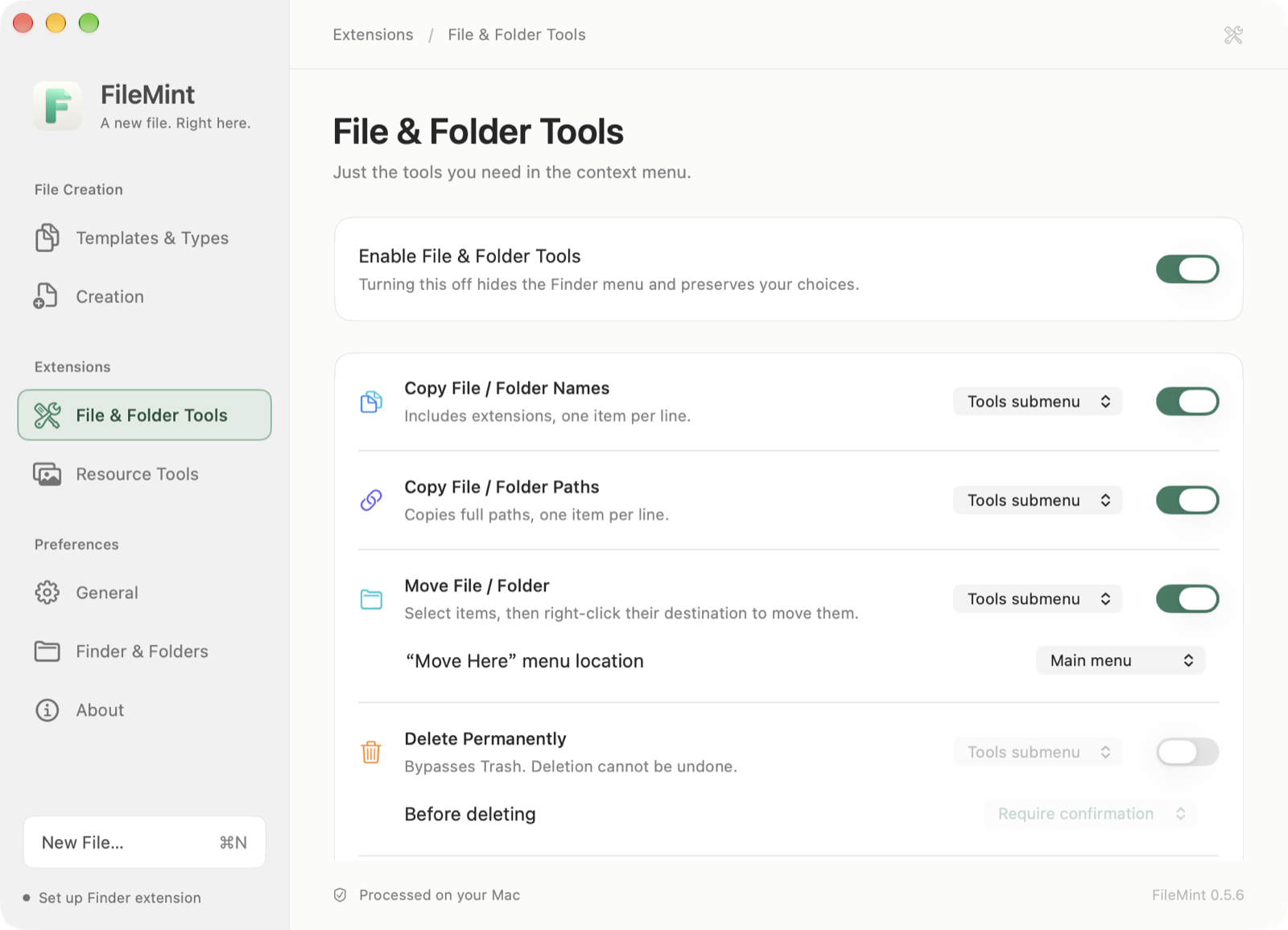Click the General gear icon
This screenshot has width=1288, height=930.
pyautogui.click(x=47, y=593)
